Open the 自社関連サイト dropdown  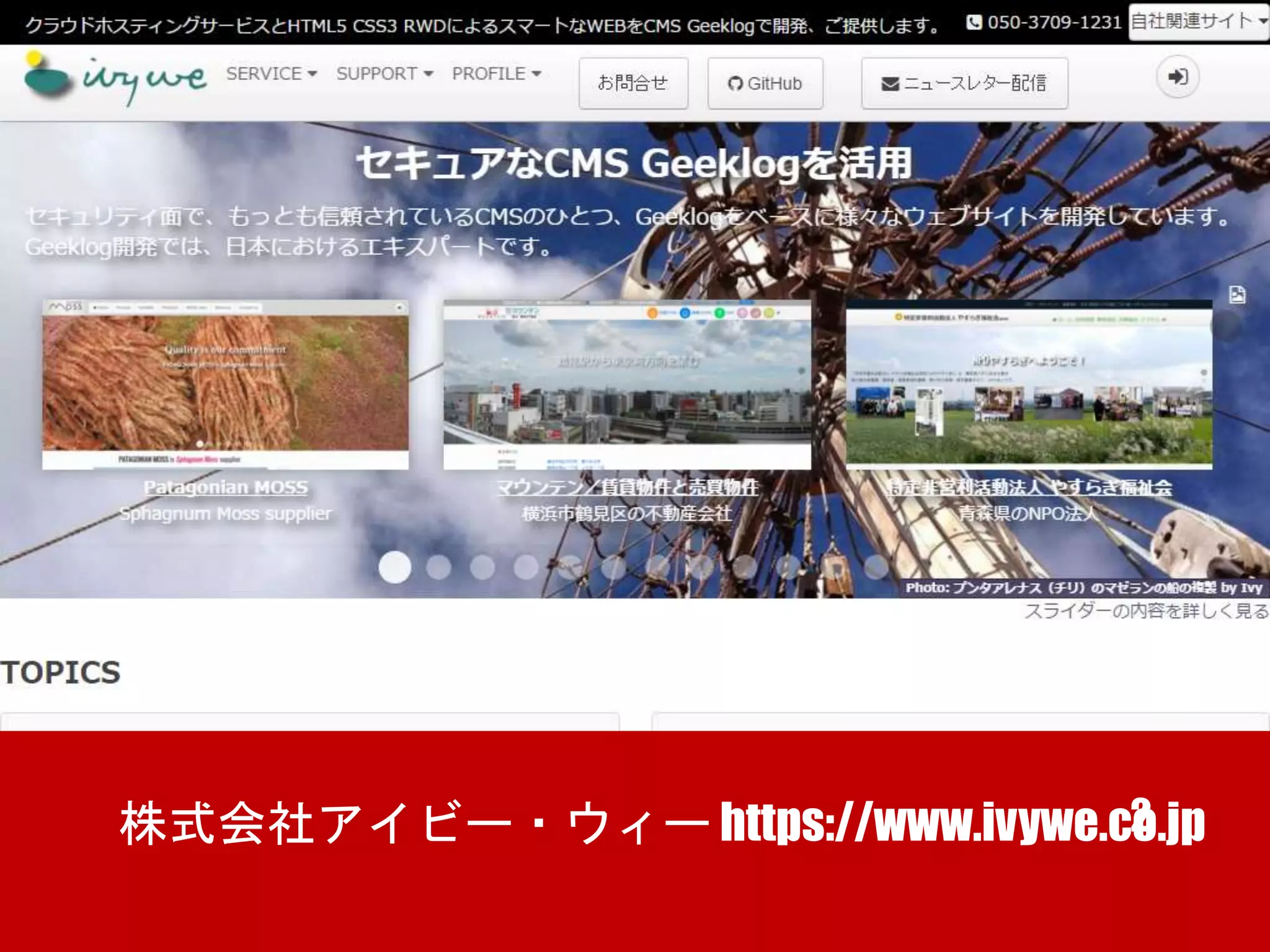click(1199, 22)
